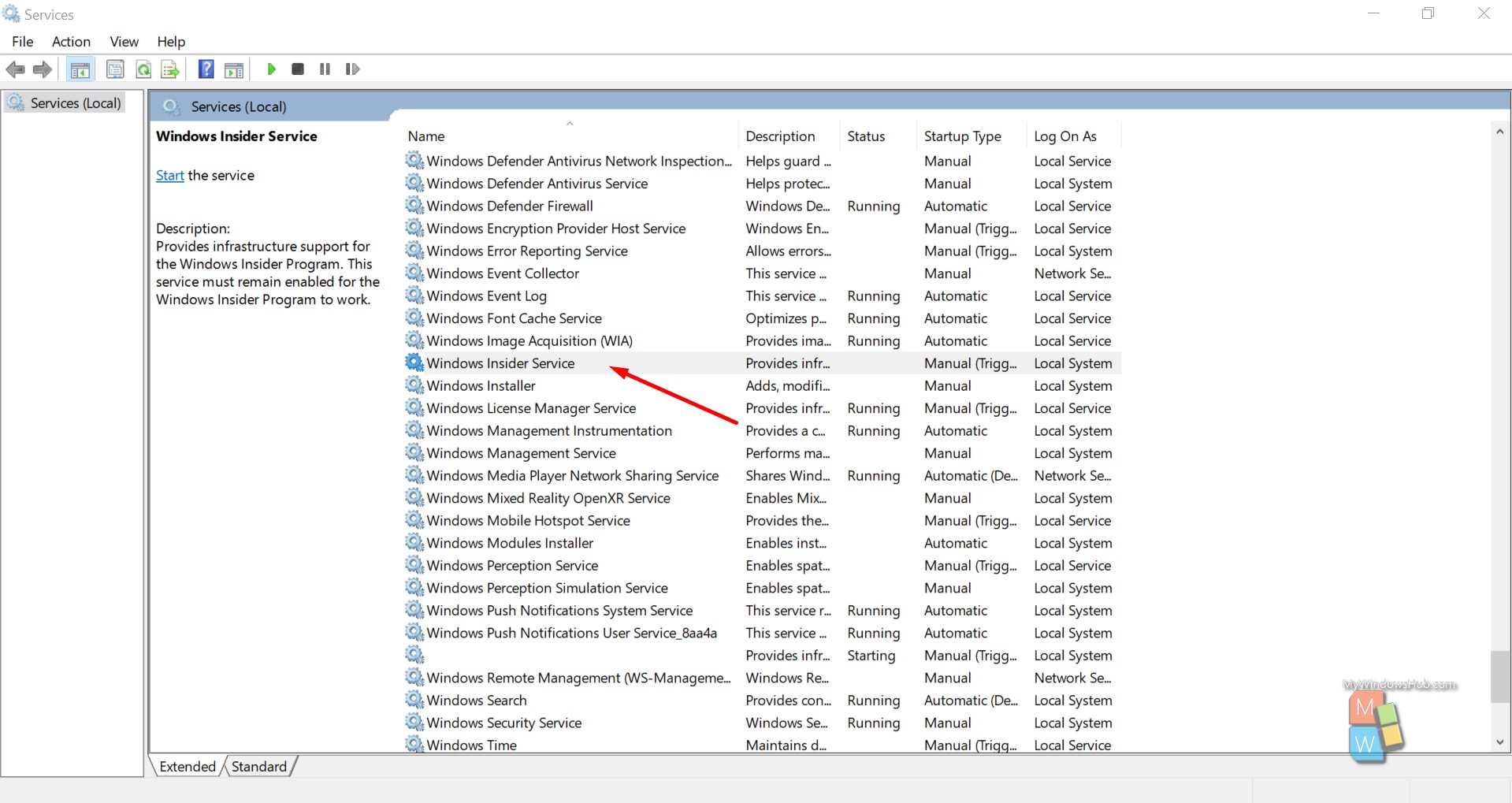Click gear icon beside Windows Search
This screenshot has width=1512, height=803.
pos(414,700)
